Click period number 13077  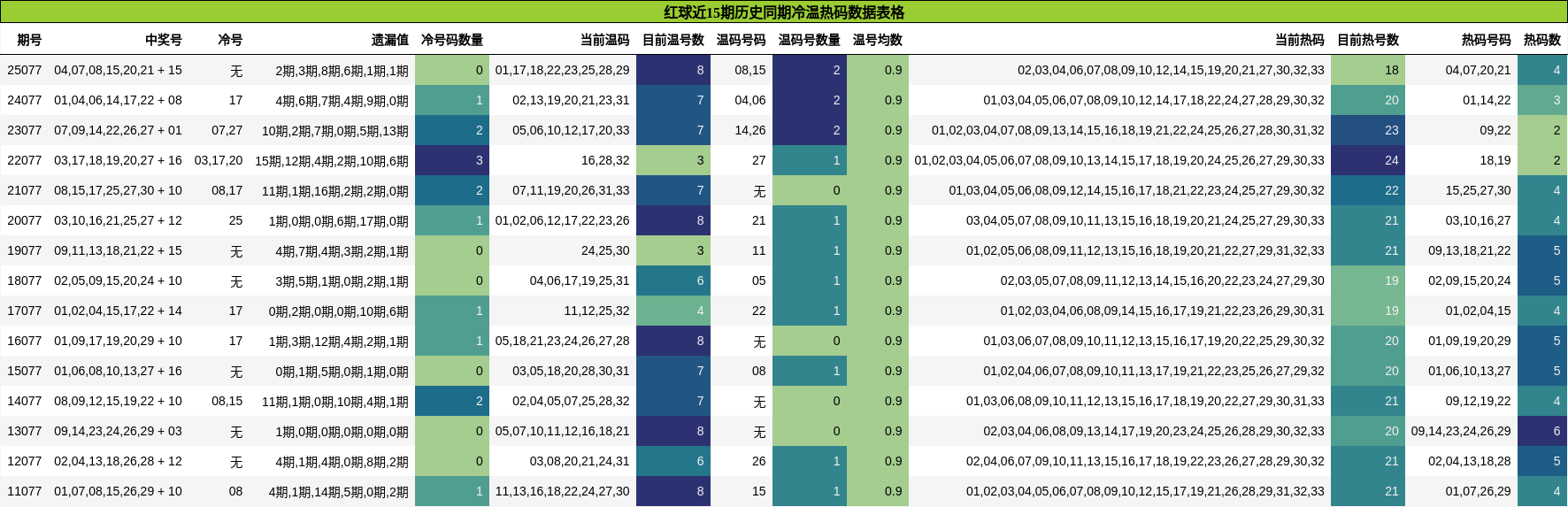[25, 431]
